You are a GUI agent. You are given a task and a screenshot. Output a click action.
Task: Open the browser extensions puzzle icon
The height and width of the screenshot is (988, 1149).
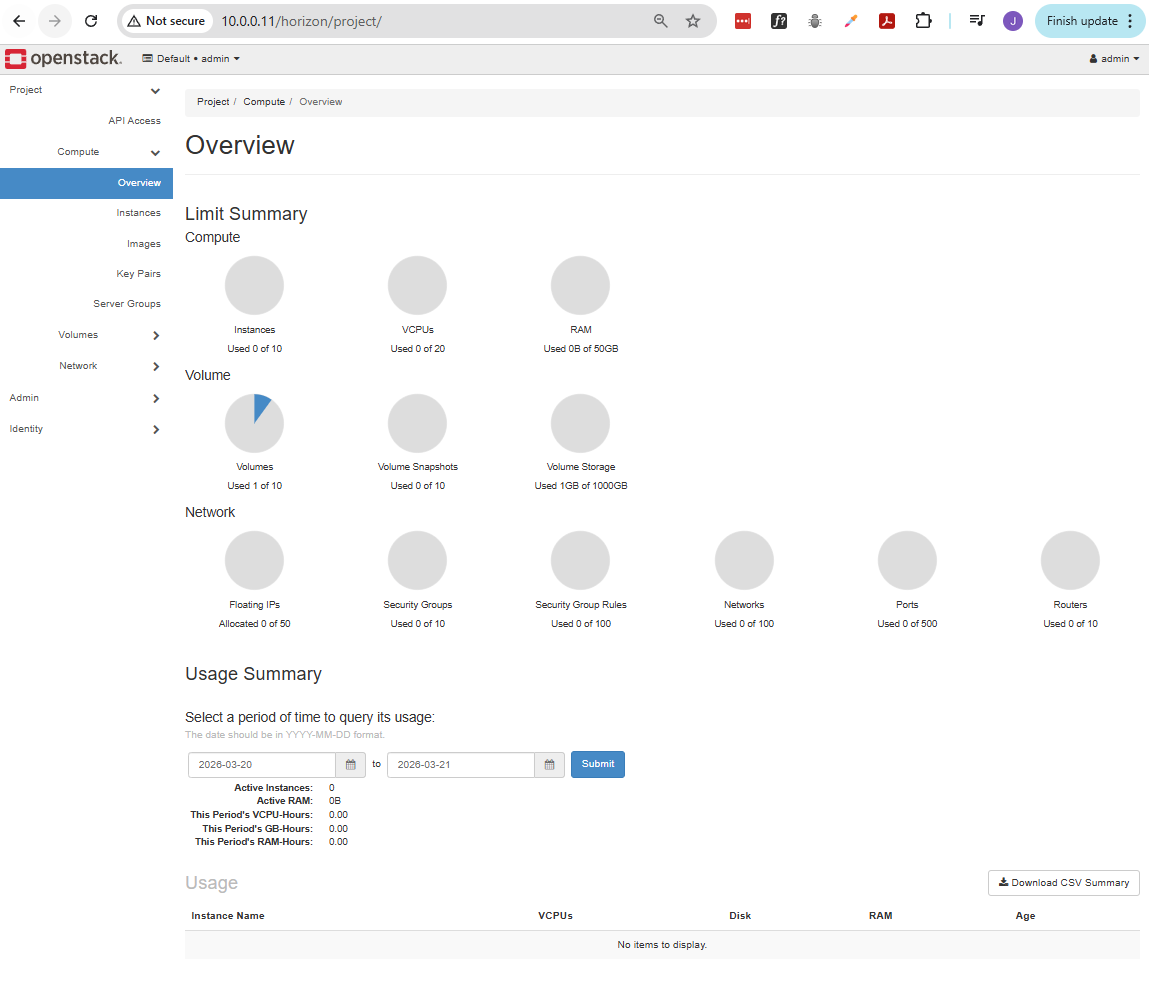[923, 21]
